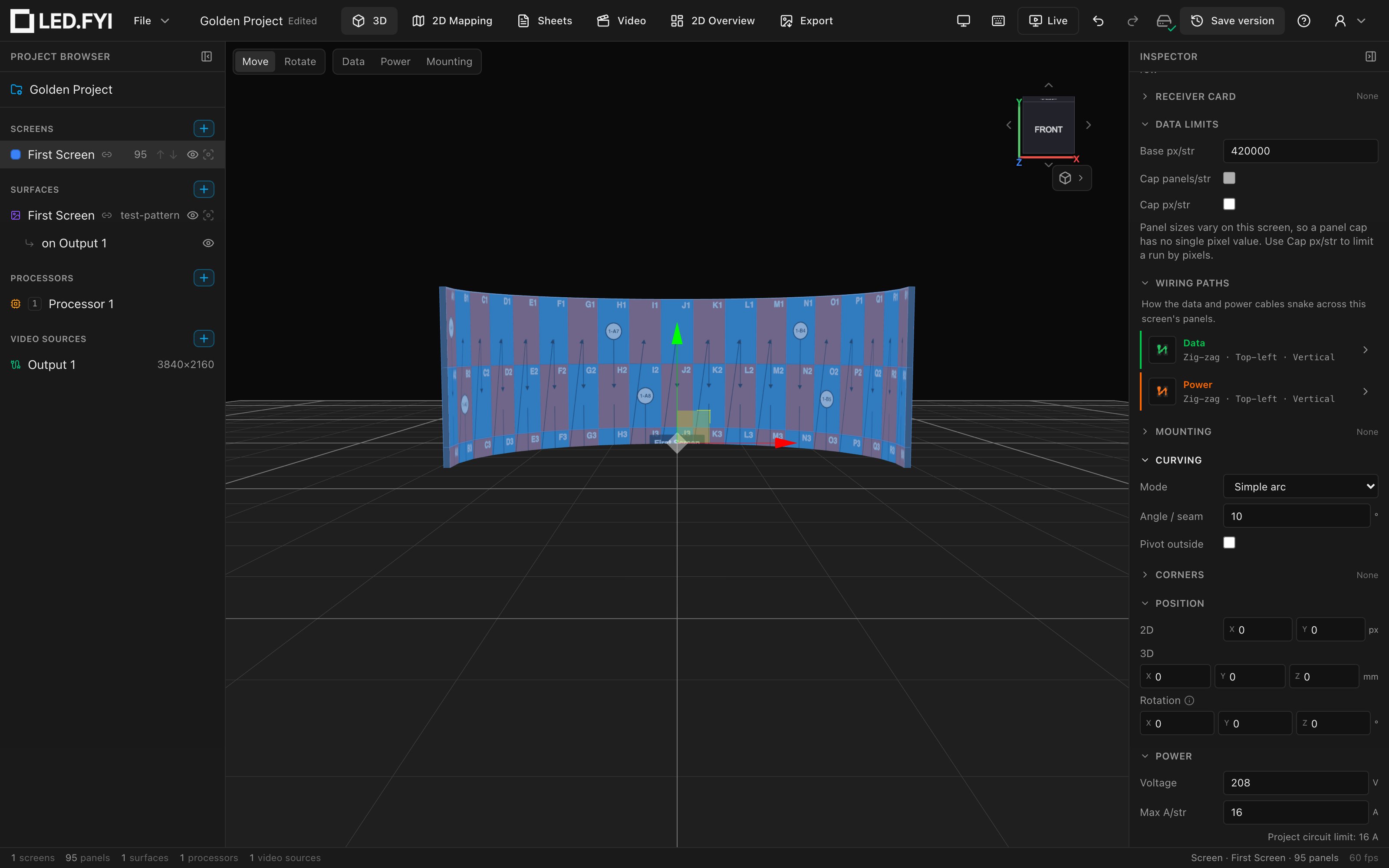1389x868 pixels.
Task: Click the cloud sync status icon
Action: [x=1165, y=22]
